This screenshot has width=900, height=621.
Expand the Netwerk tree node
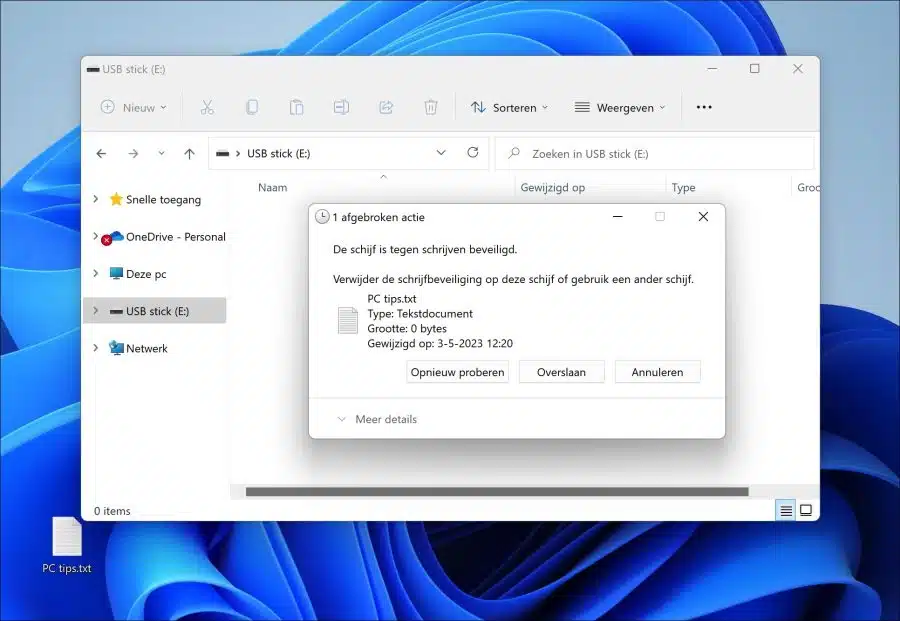tap(95, 348)
